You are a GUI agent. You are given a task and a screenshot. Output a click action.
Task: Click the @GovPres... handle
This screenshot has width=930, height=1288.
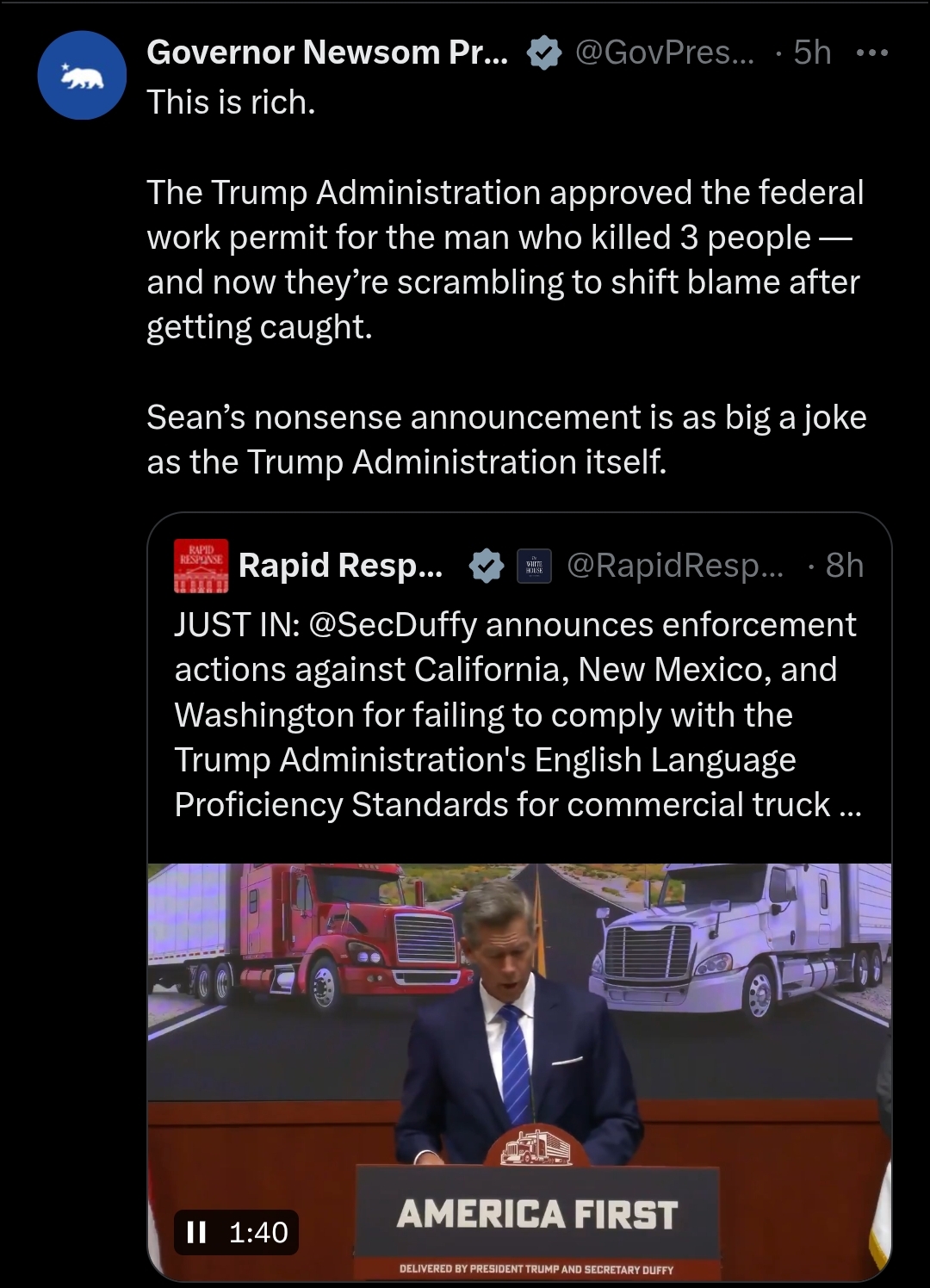[x=663, y=53]
